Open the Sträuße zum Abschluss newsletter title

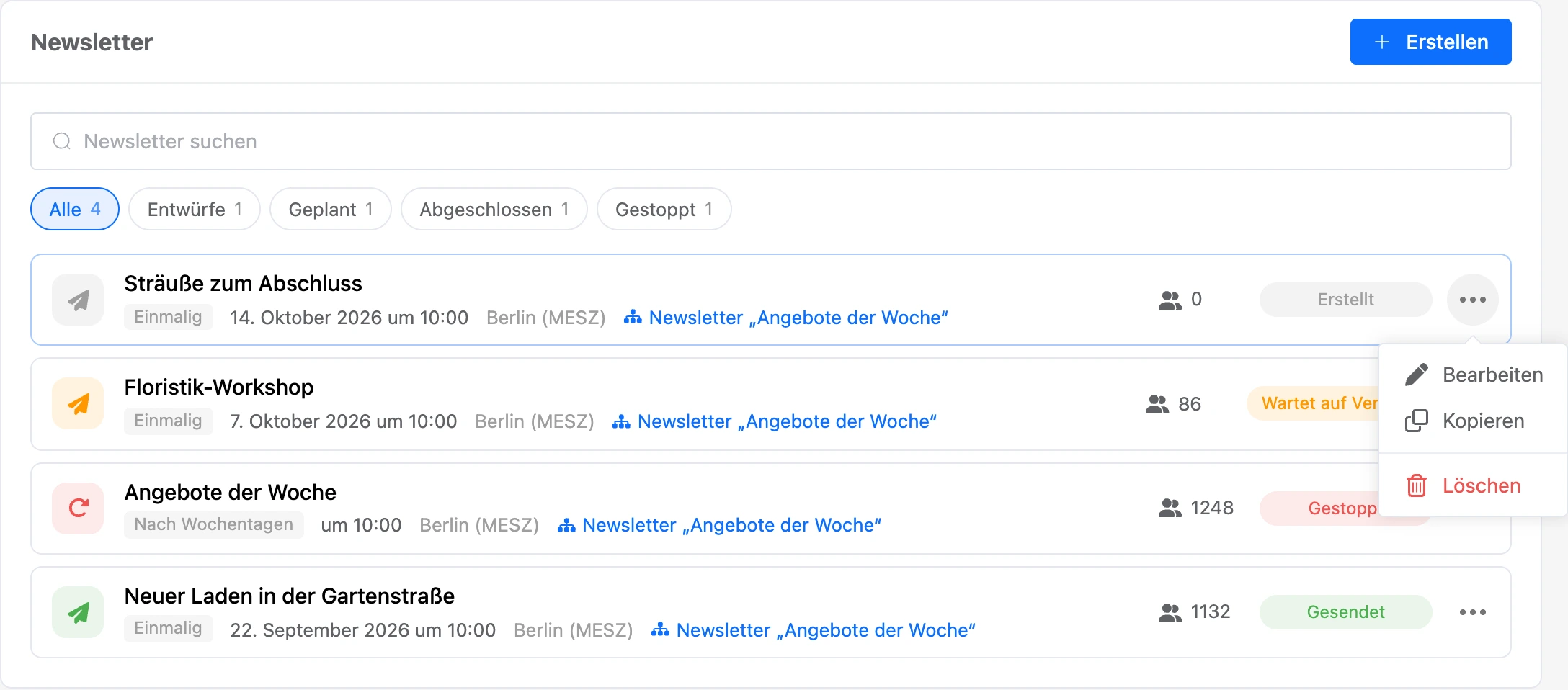tap(243, 283)
